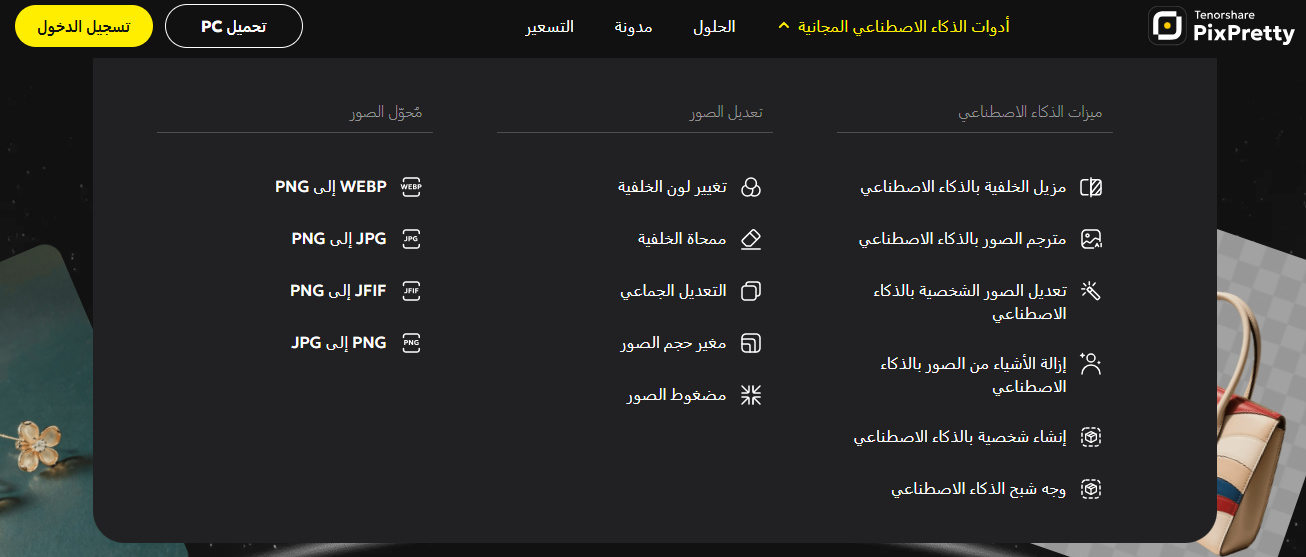The width and height of the screenshot is (1306, 557).
Task: Open إزالة الأشياء من الصور link
Action: [973, 375]
